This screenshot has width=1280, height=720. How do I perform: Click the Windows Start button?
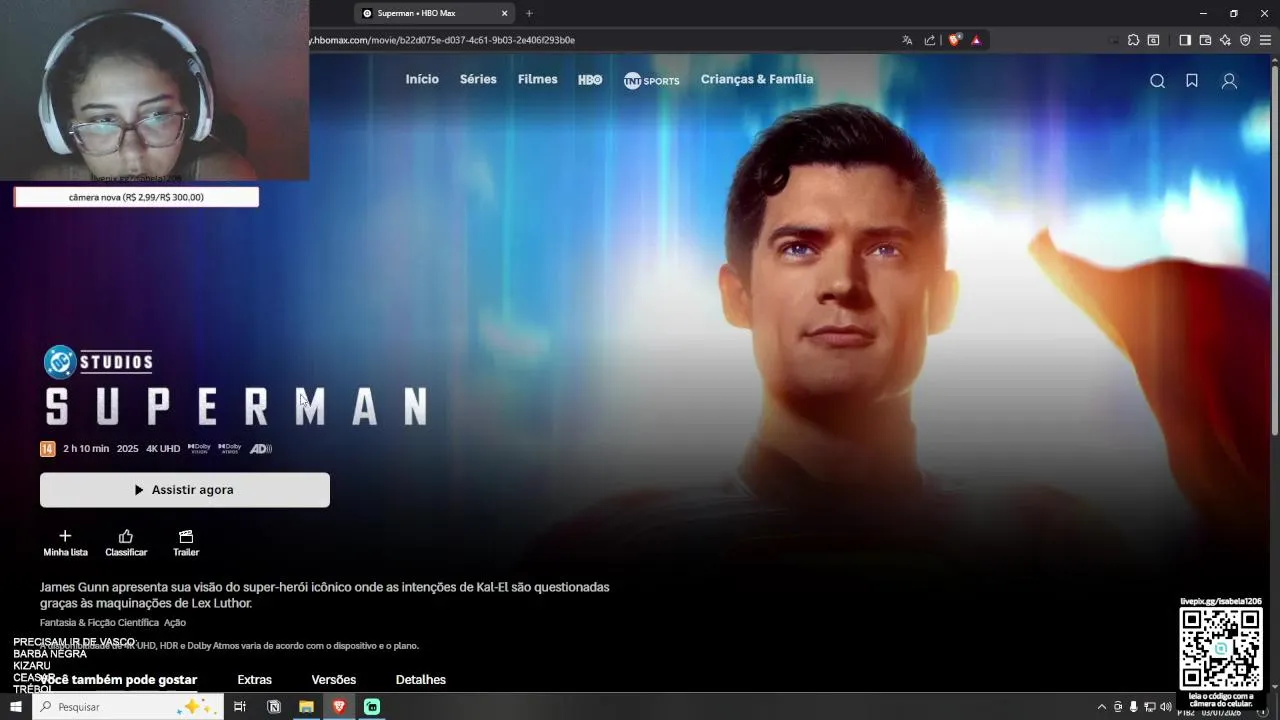coord(16,707)
